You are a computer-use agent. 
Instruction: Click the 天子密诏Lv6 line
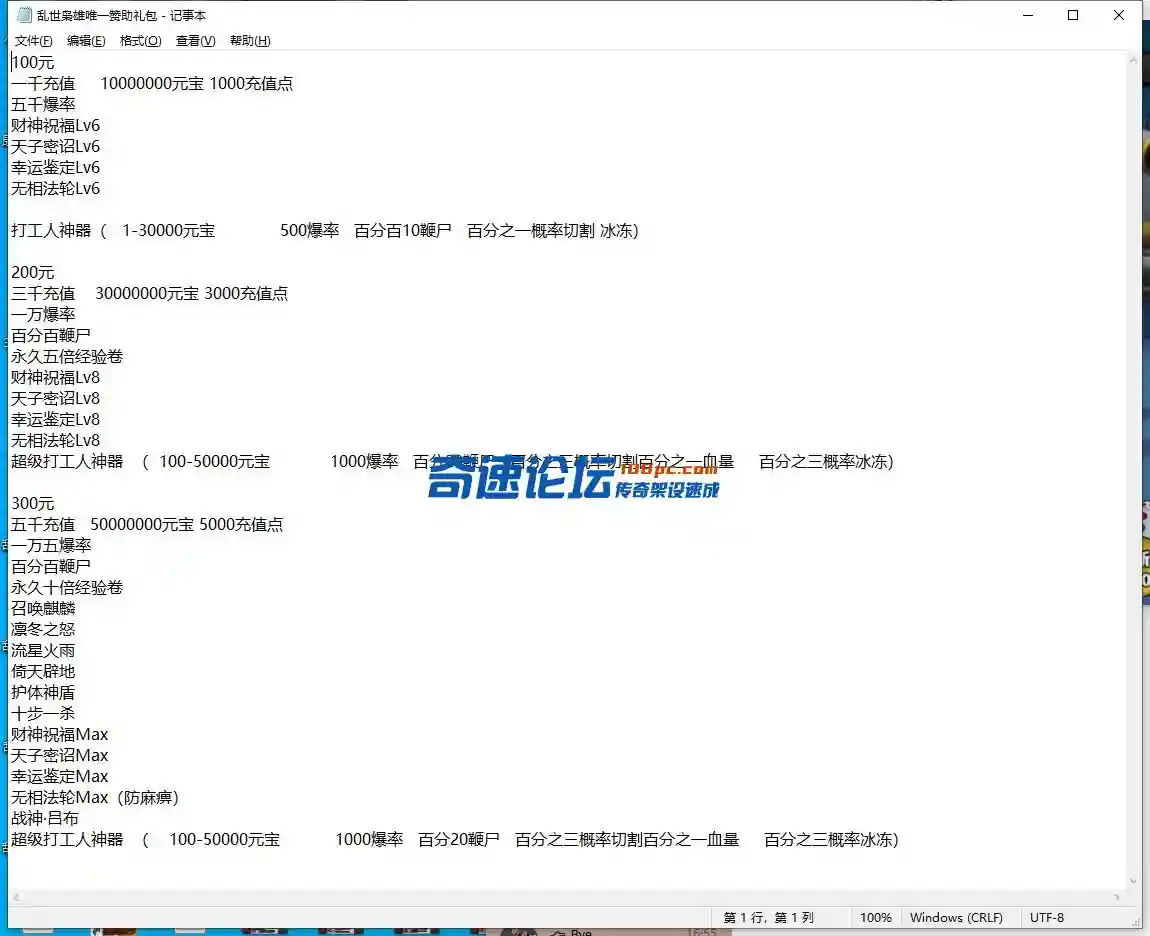coord(55,146)
